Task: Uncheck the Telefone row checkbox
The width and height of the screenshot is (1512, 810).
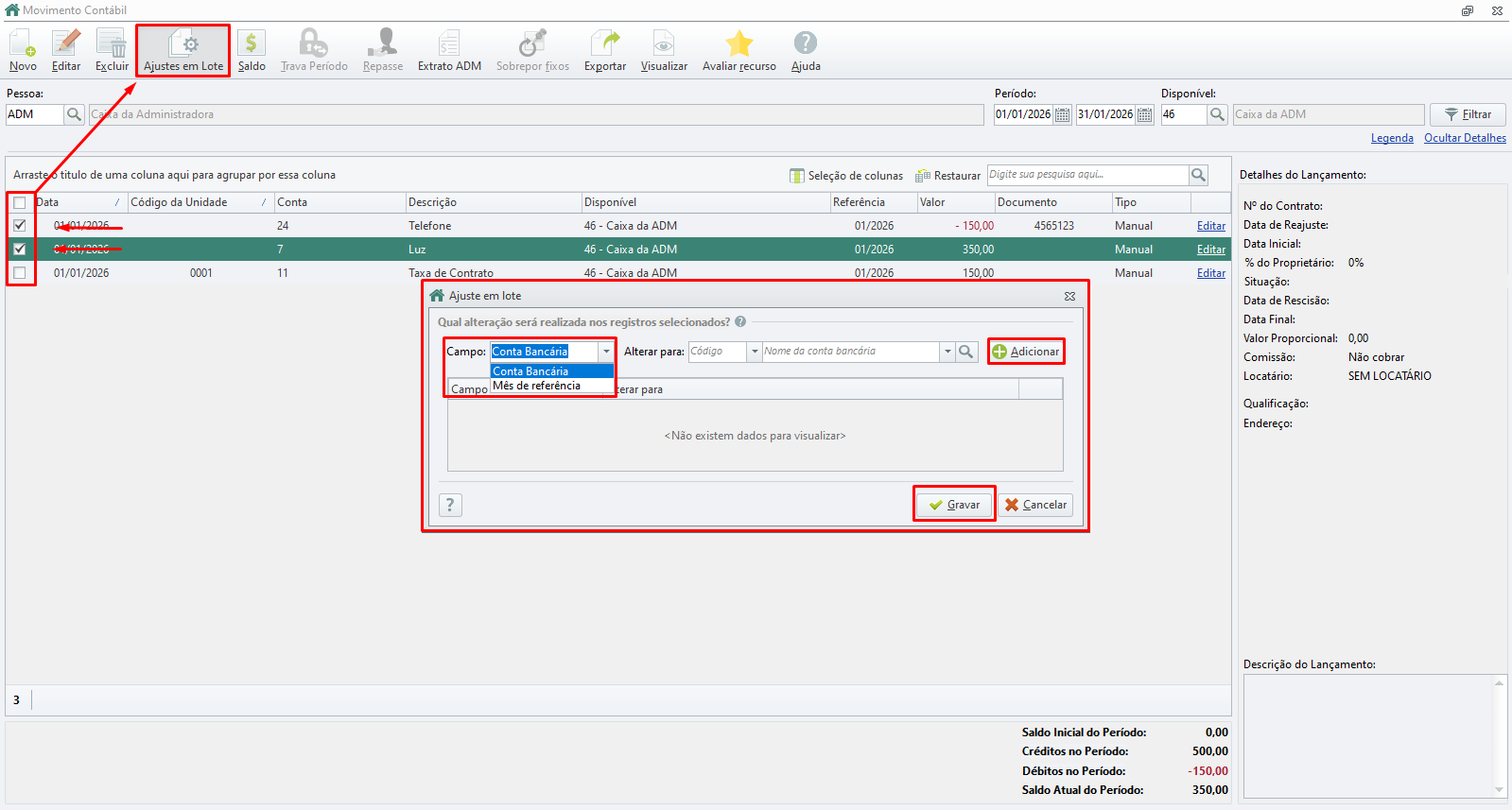Action: click(x=20, y=226)
